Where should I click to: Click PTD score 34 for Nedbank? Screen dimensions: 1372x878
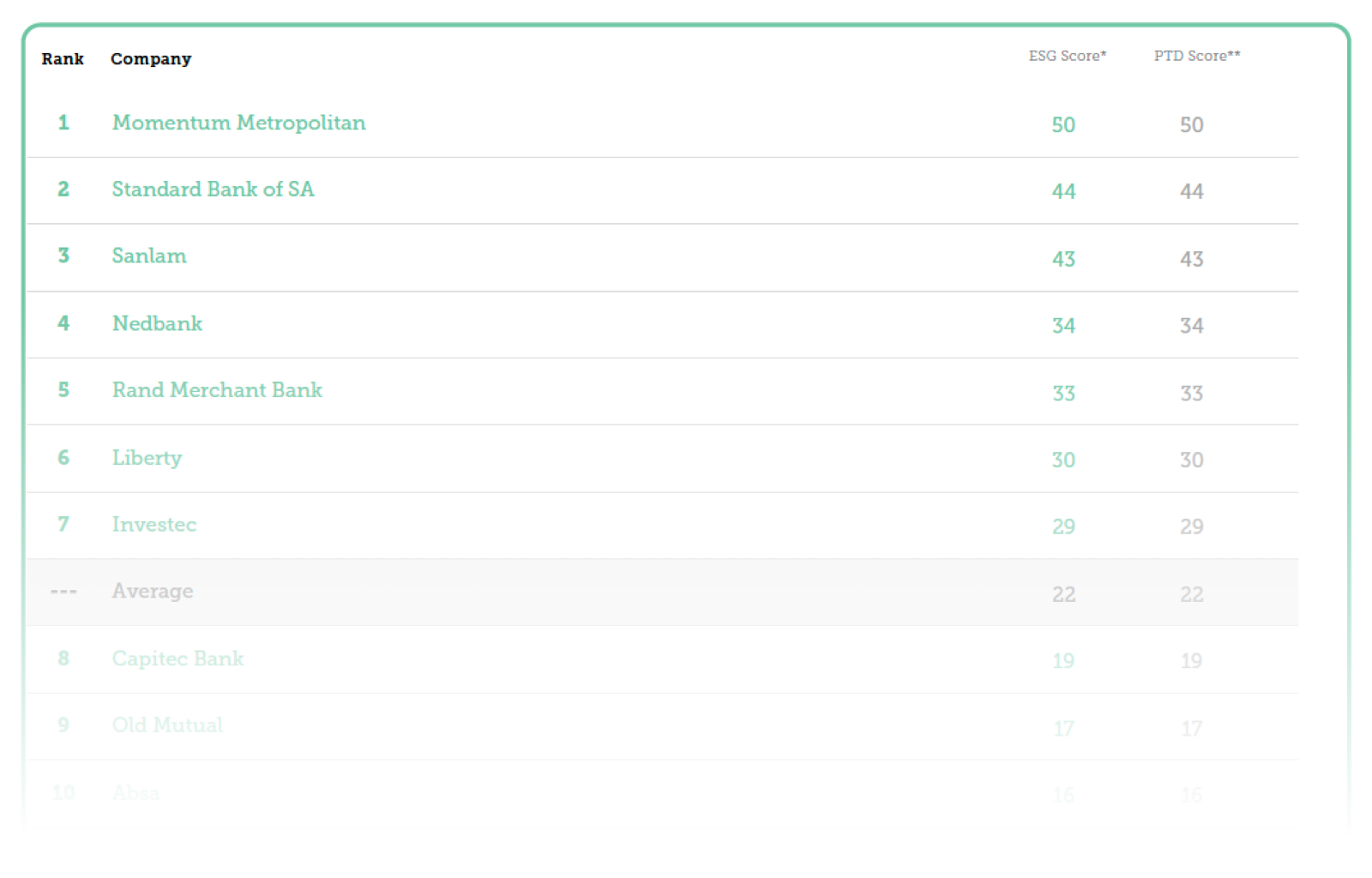tap(1192, 326)
